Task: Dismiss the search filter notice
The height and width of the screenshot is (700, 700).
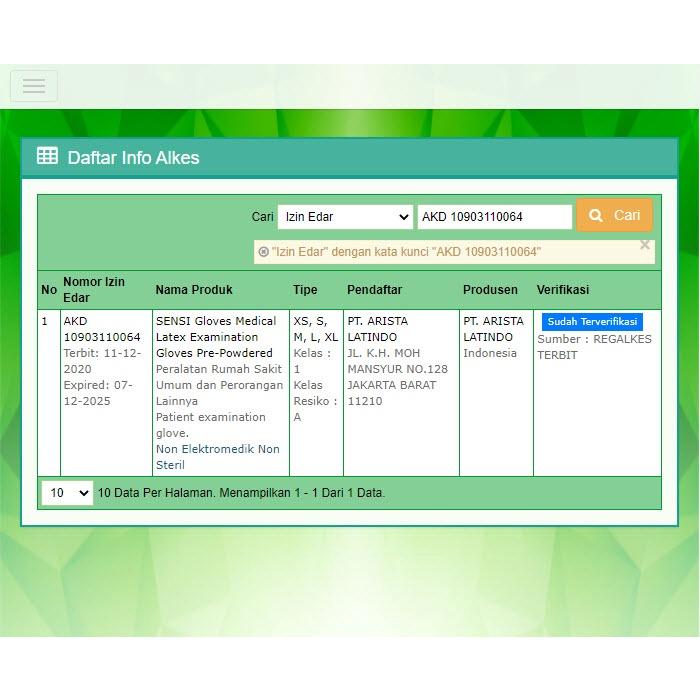Action: click(644, 245)
